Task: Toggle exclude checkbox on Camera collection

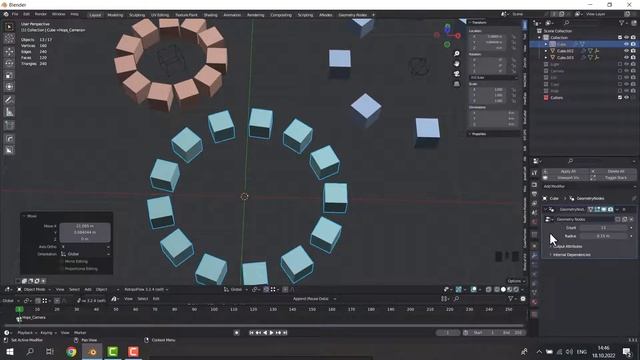Action: [620, 71]
